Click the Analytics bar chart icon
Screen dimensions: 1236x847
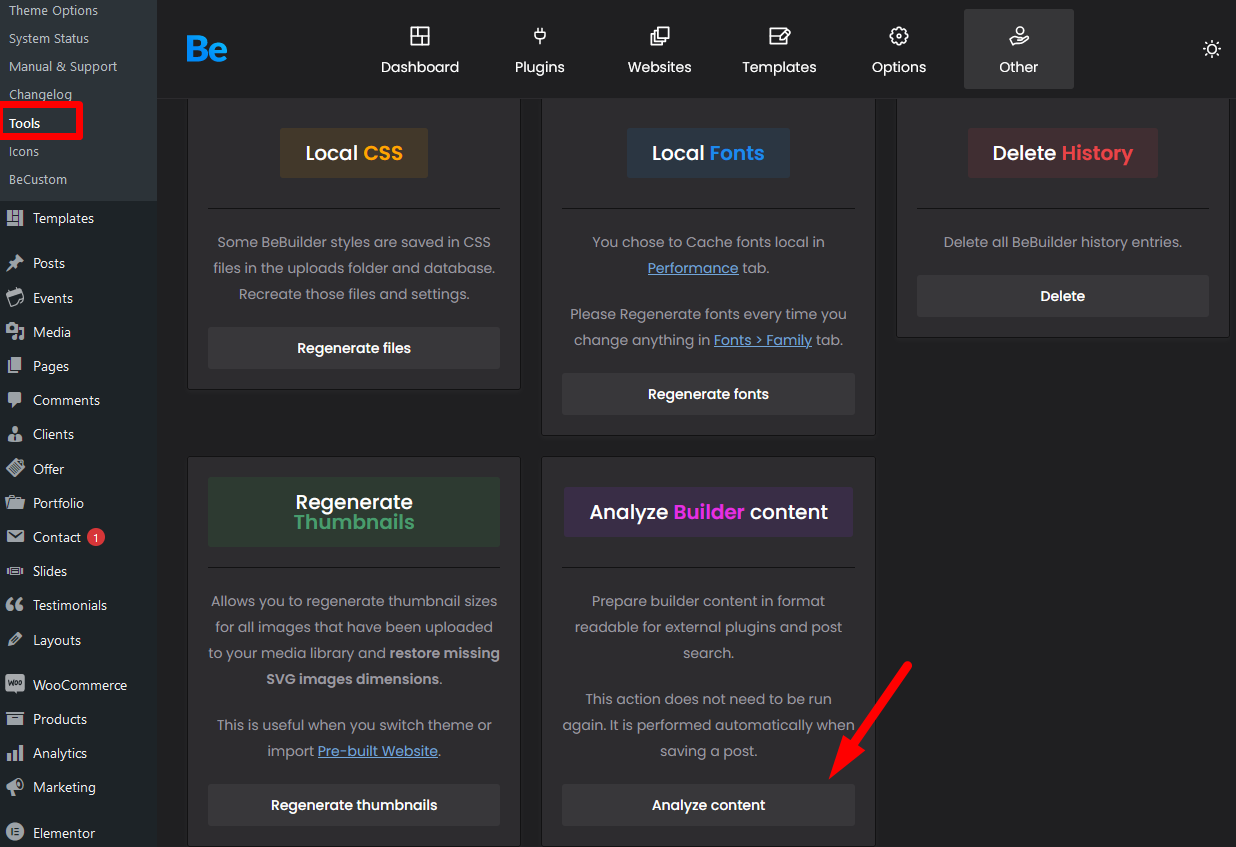[x=15, y=753]
